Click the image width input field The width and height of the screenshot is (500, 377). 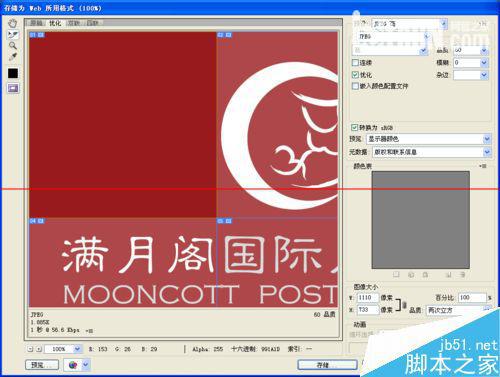coord(368,297)
